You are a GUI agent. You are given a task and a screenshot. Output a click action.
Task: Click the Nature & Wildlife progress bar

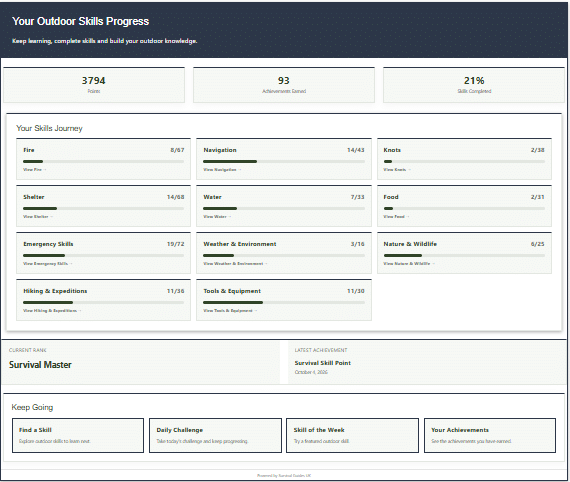[x=464, y=256]
